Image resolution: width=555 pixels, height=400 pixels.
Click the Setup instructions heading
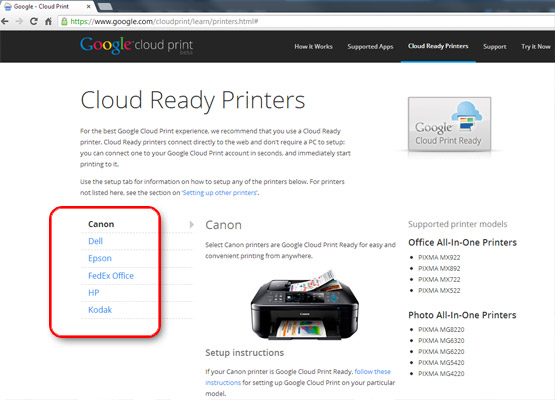click(245, 353)
